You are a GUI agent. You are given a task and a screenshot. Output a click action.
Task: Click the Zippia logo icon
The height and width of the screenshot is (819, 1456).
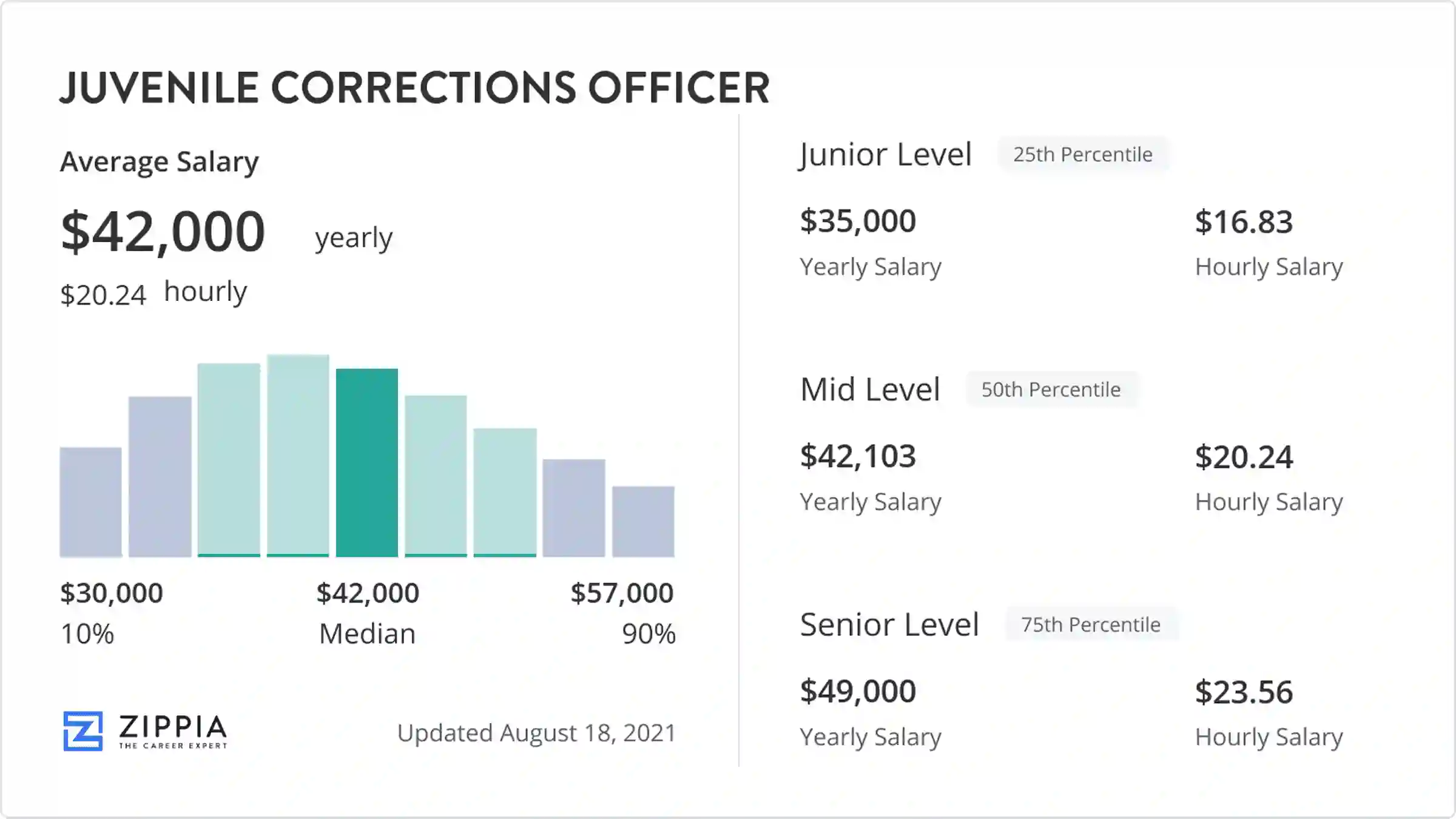(x=83, y=731)
